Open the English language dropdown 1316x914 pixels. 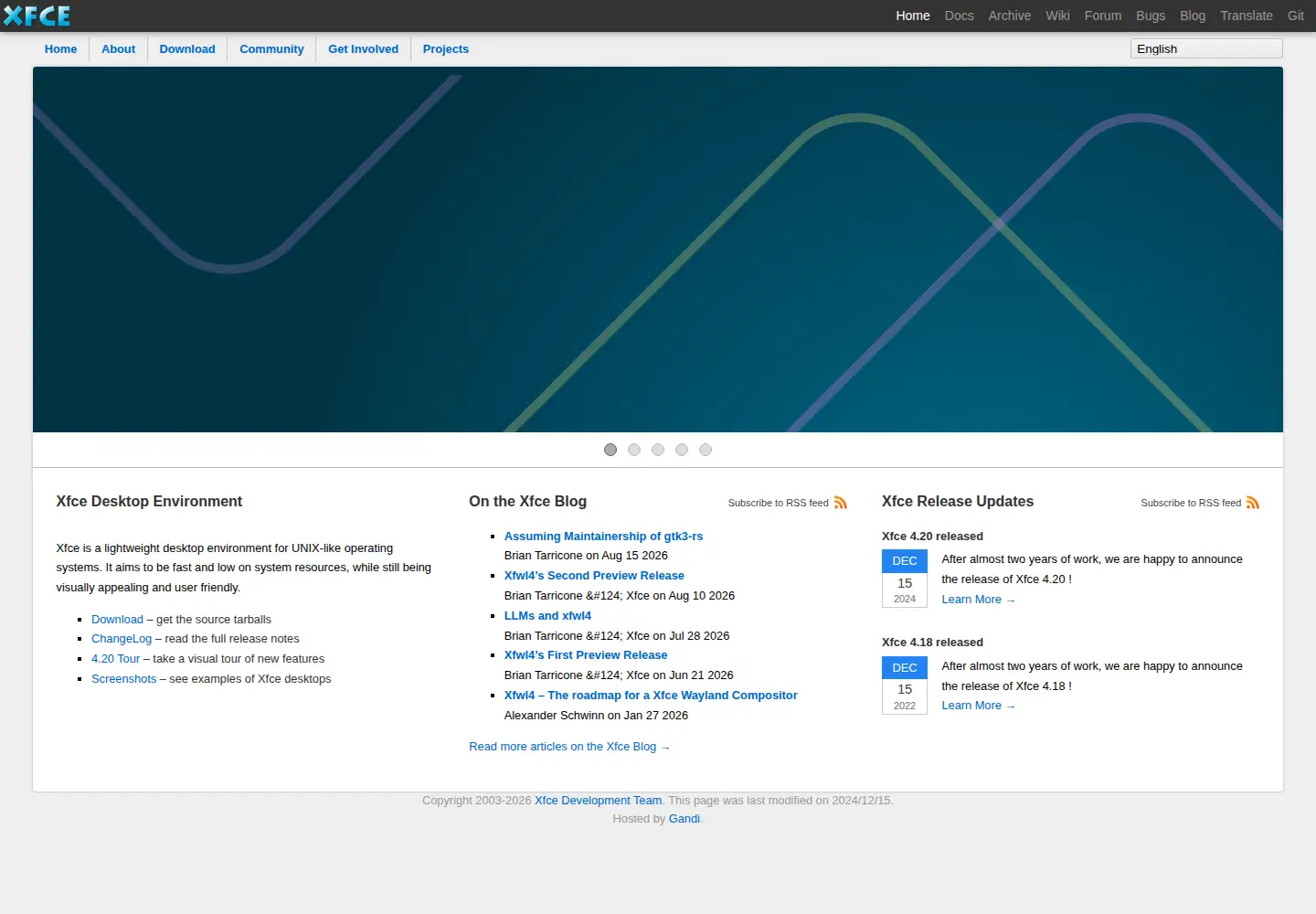(x=1206, y=48)
